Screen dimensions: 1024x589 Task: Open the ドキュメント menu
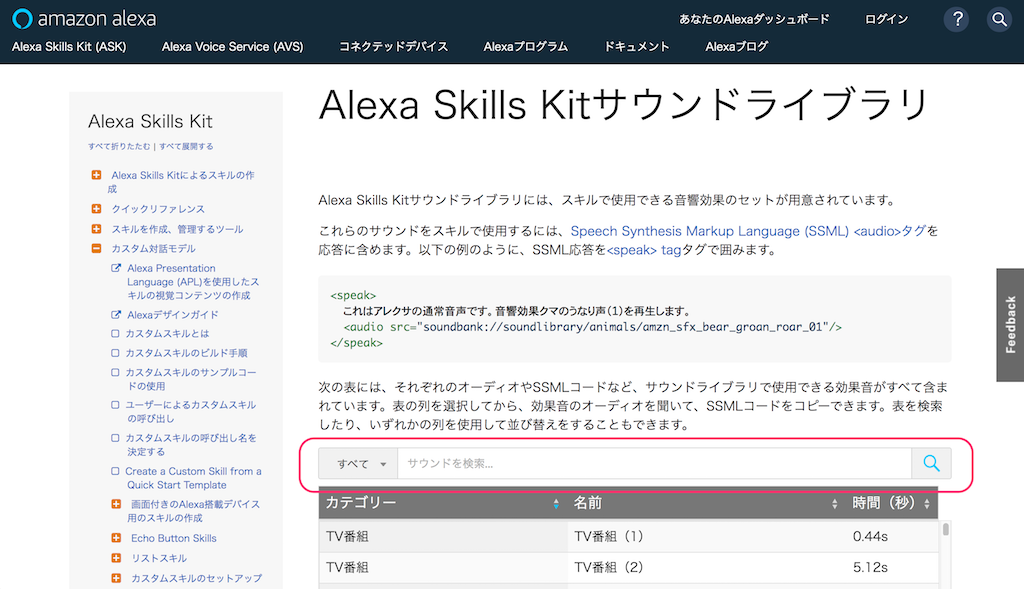636,47
